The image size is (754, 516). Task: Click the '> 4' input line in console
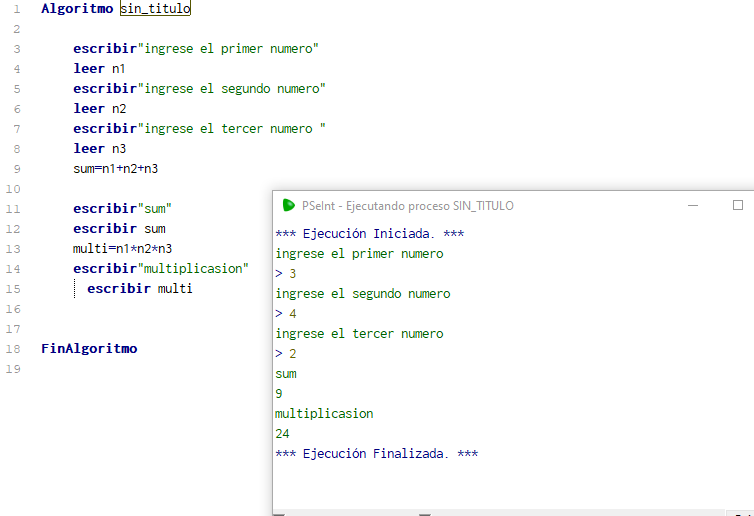(x=286, y=314)
